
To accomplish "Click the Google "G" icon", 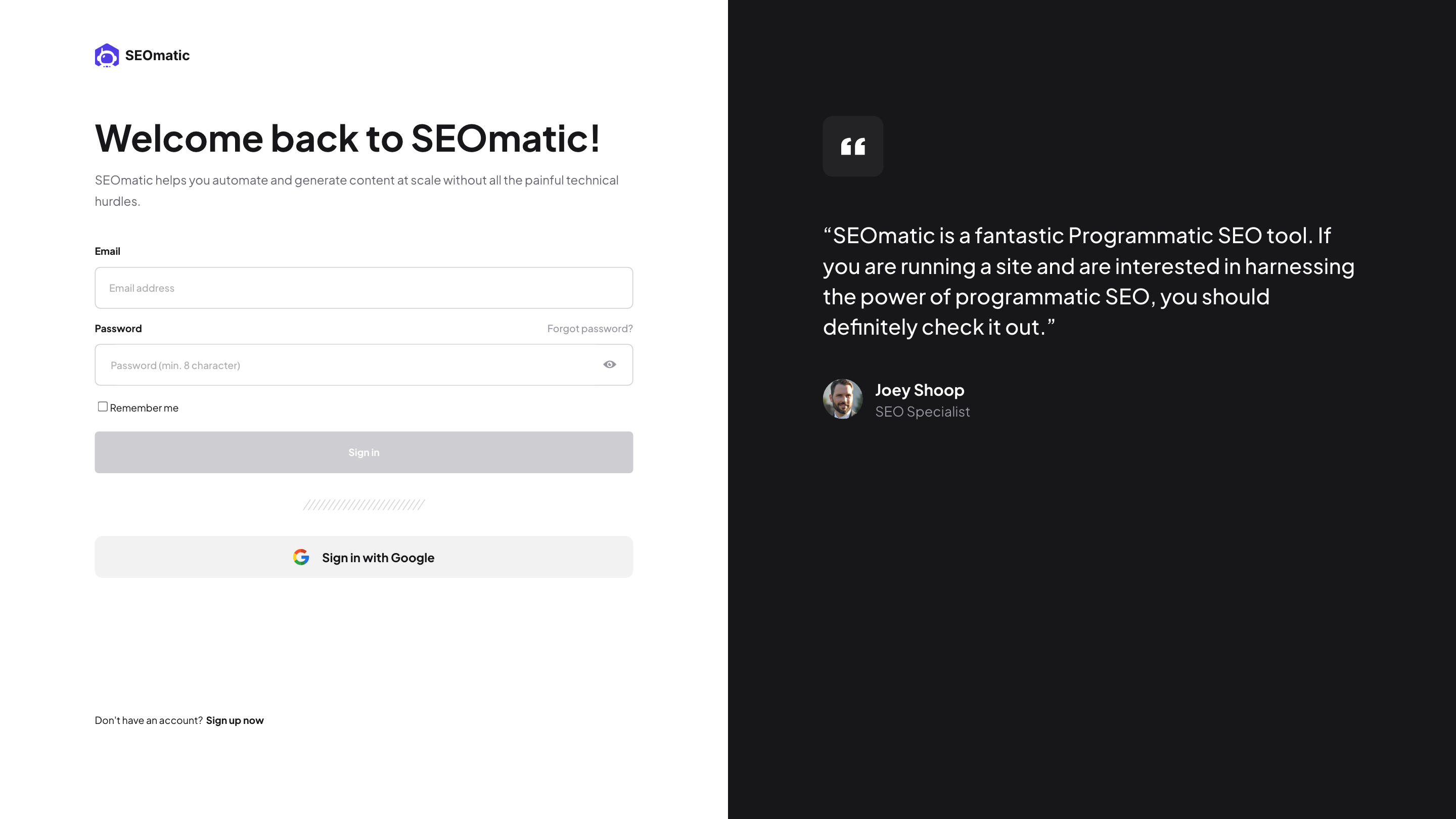I will (x=301, y=557).
